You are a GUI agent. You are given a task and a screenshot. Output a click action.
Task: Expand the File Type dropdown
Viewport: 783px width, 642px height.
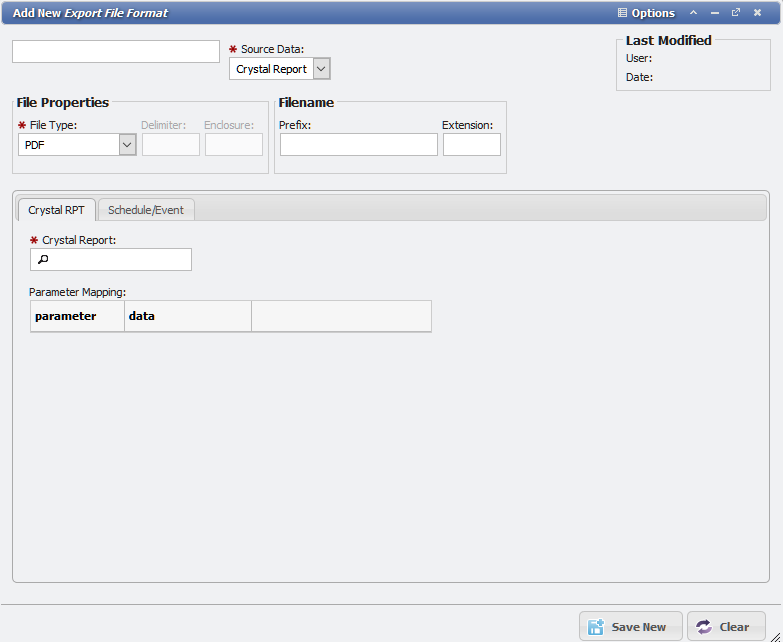(x=127, y=145)
